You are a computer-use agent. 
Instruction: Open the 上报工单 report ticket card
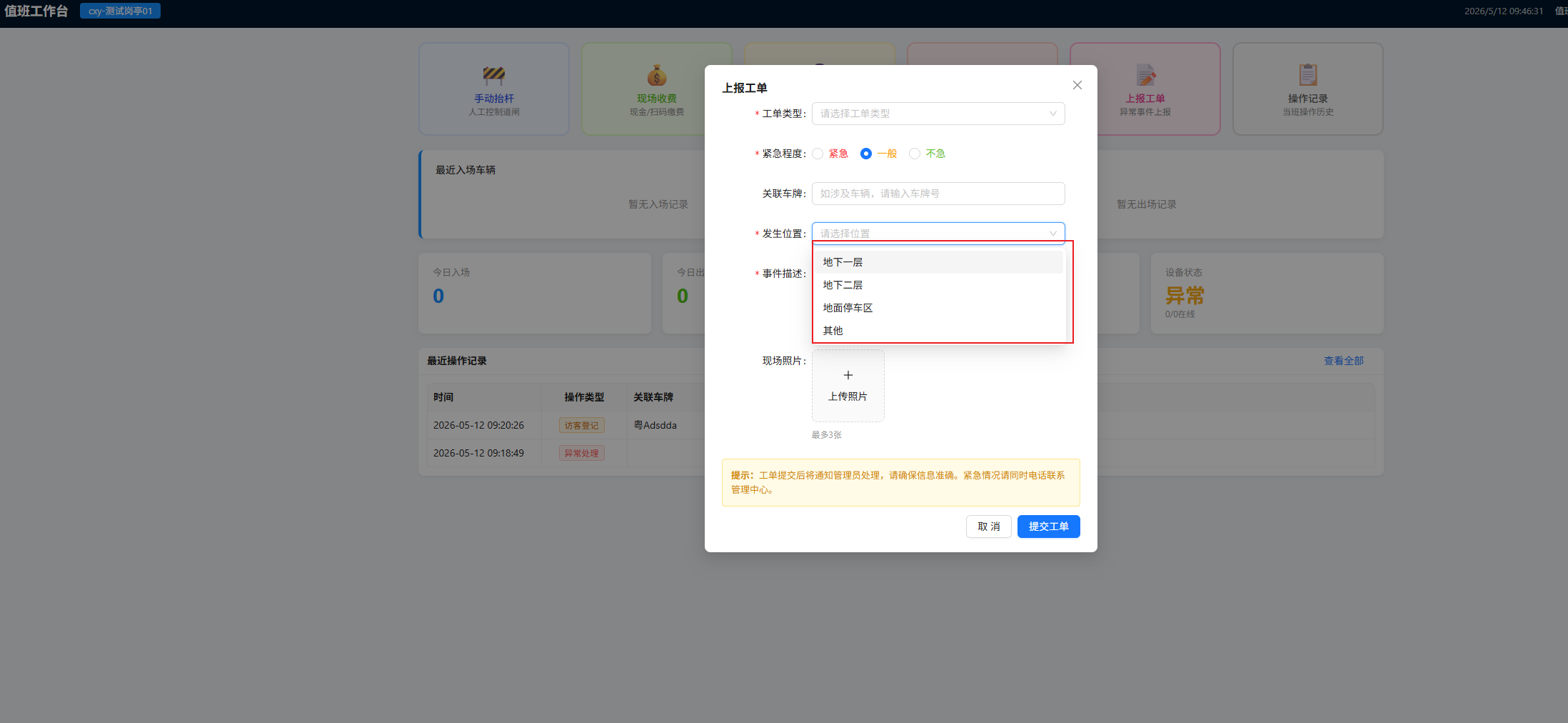pos(1145,89)
